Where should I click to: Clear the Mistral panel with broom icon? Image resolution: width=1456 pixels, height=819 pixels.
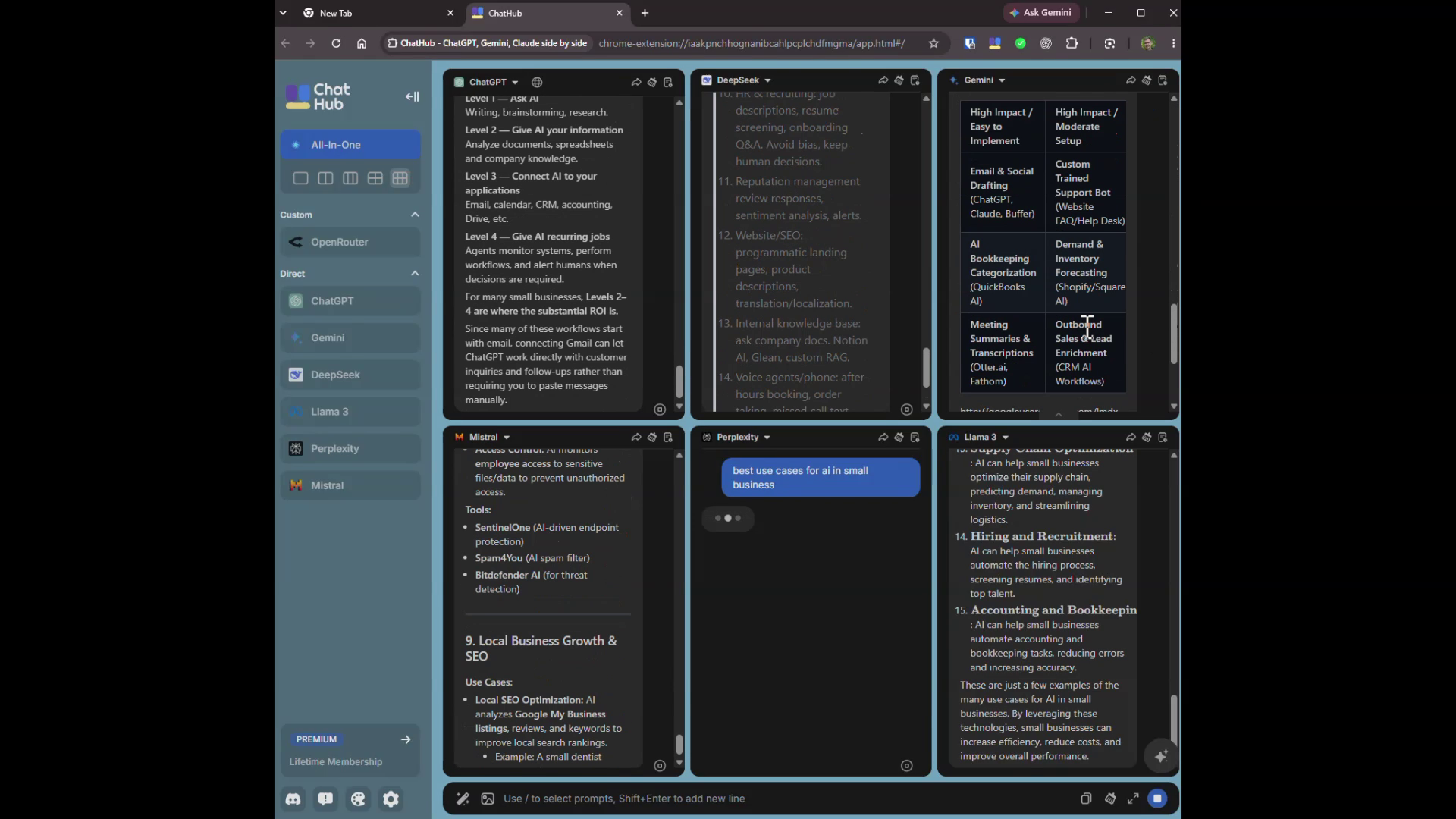point(651,437)
